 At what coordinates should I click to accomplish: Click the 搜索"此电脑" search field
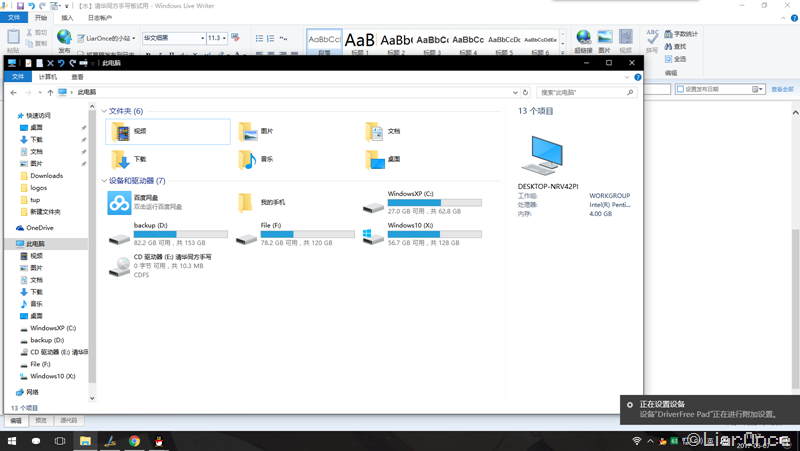coord(587,92)
